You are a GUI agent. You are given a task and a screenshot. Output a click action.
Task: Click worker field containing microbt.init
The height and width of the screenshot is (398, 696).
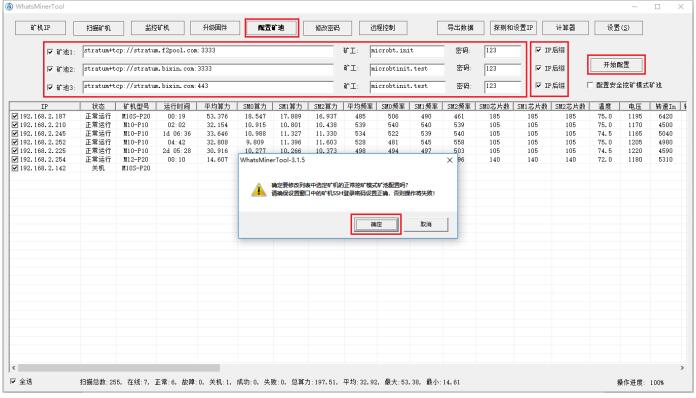[407, 51]
